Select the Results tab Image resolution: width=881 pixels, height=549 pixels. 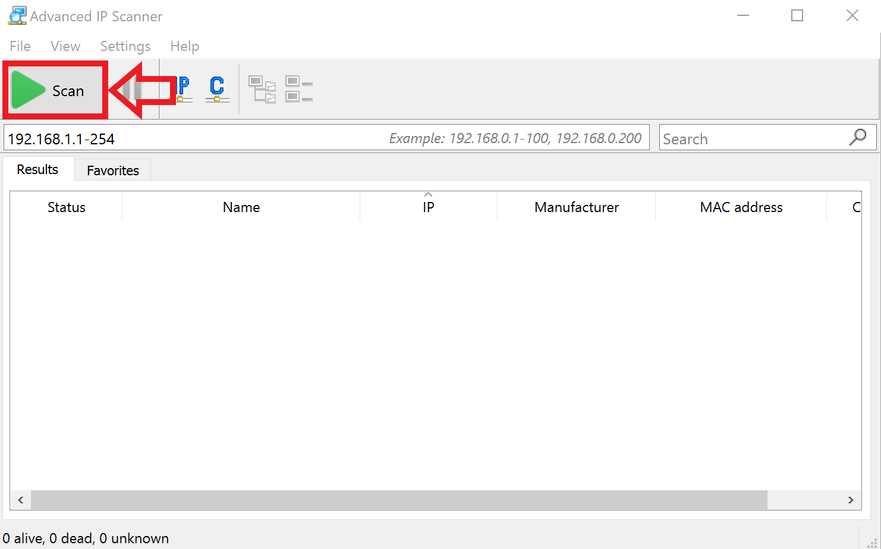38,169
